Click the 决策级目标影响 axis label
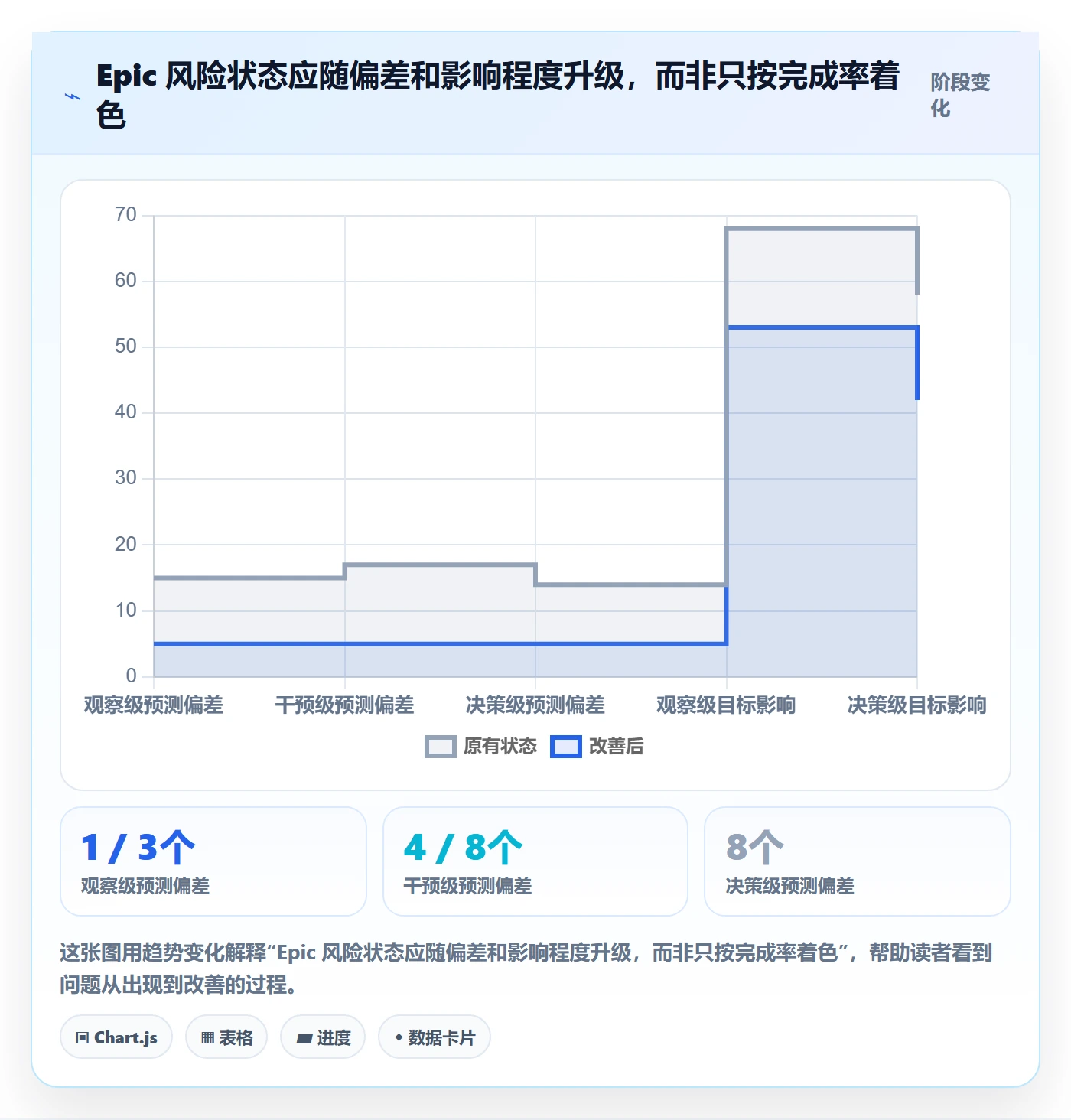The width and height of the screenshot is (1071, 1120). pyautogui.click(x=916, y=705)
